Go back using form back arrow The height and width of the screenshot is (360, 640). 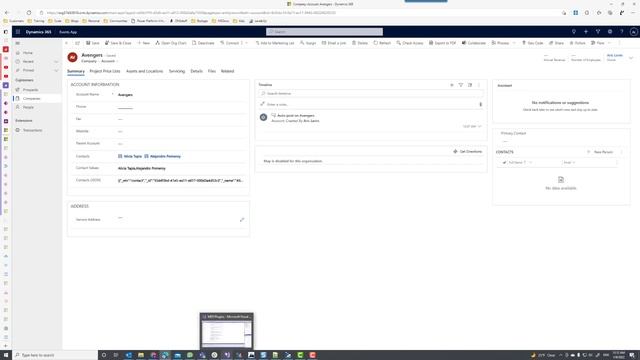[x=67, y=43]
